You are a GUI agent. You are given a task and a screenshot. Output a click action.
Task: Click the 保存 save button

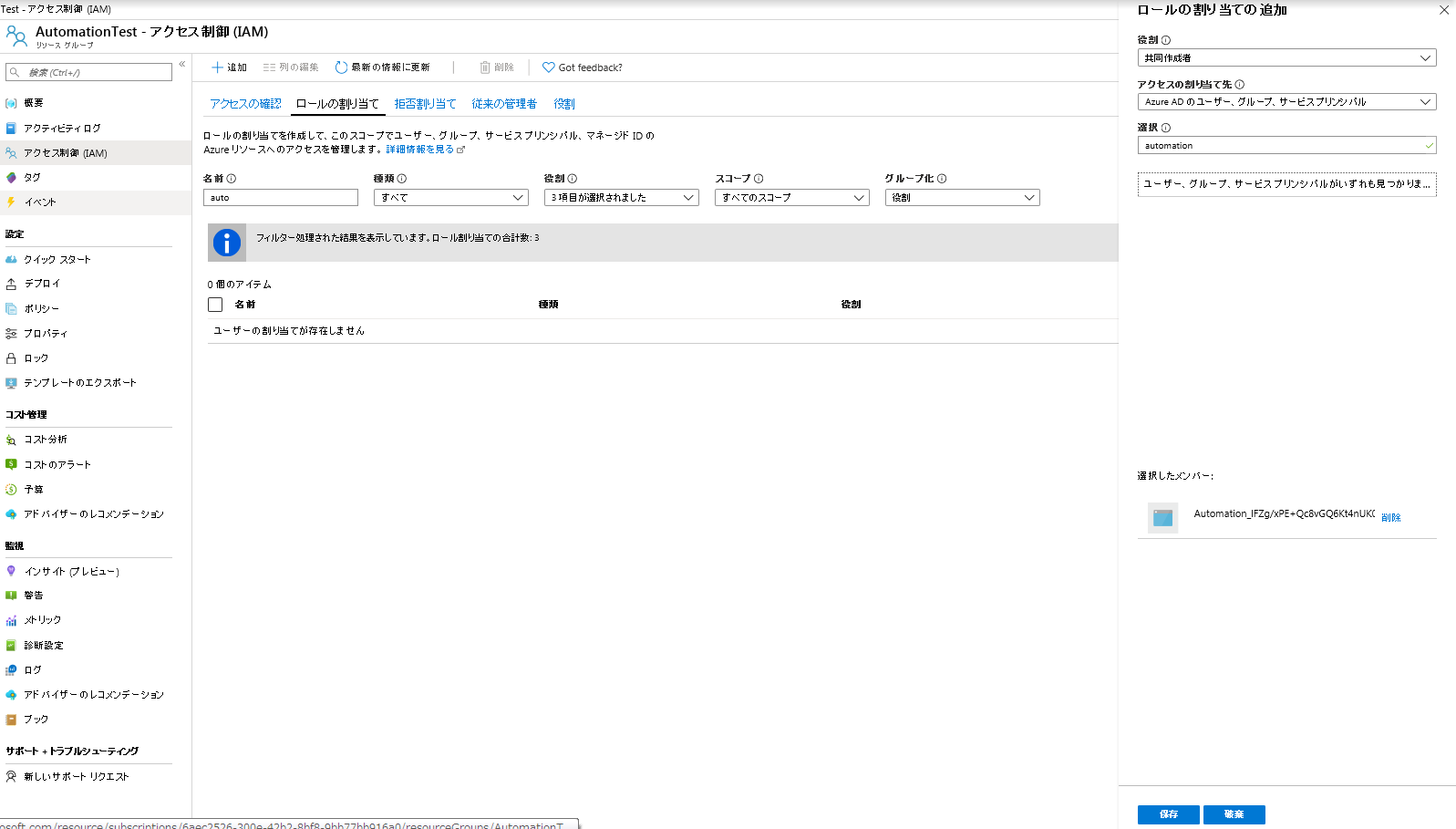(1169, 814)
